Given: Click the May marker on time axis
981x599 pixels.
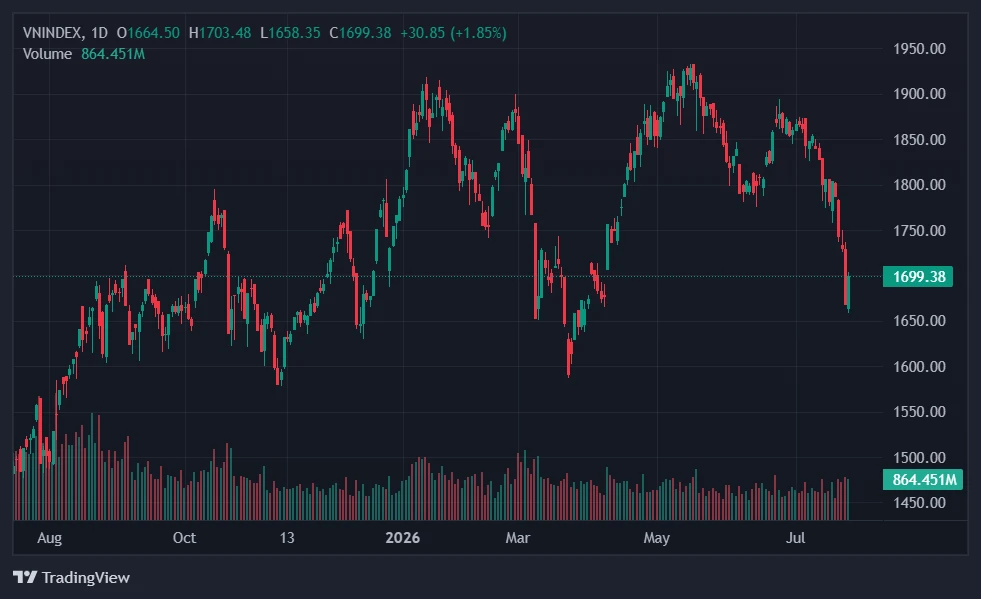Looking at the screenshot, I should [x=656, y=538].
